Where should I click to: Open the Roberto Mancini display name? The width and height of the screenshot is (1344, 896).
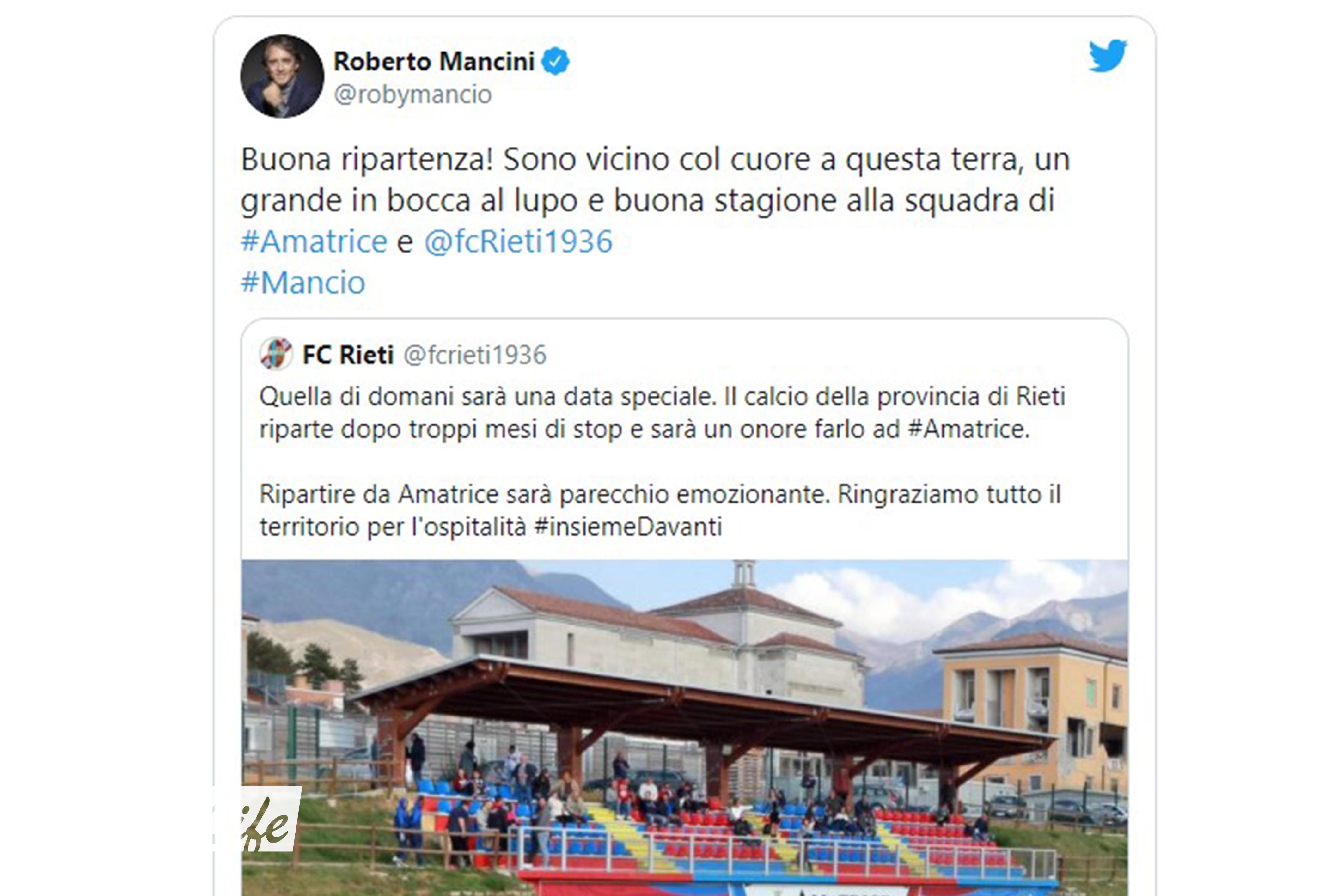(434, 61)
